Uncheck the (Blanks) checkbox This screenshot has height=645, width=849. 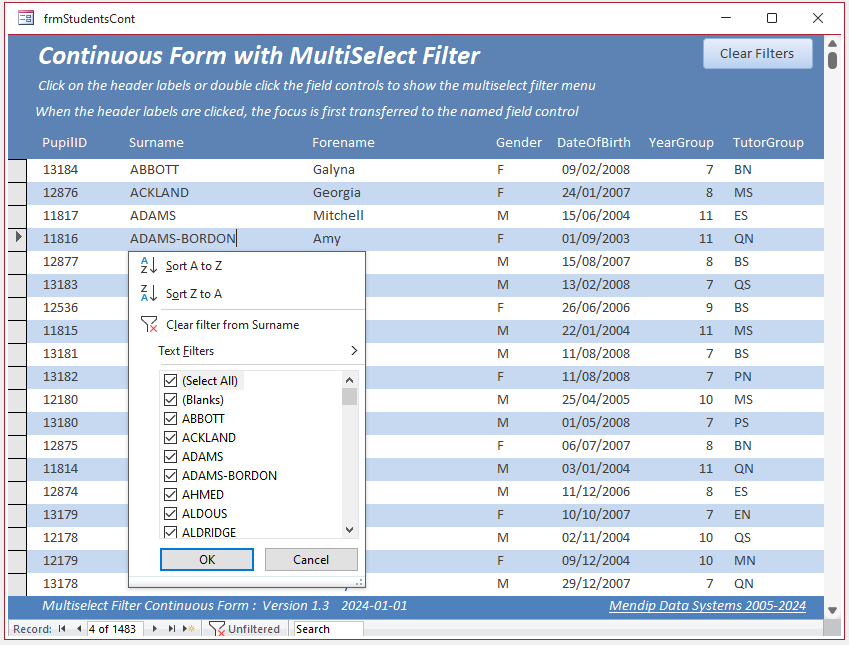point(171,400)
